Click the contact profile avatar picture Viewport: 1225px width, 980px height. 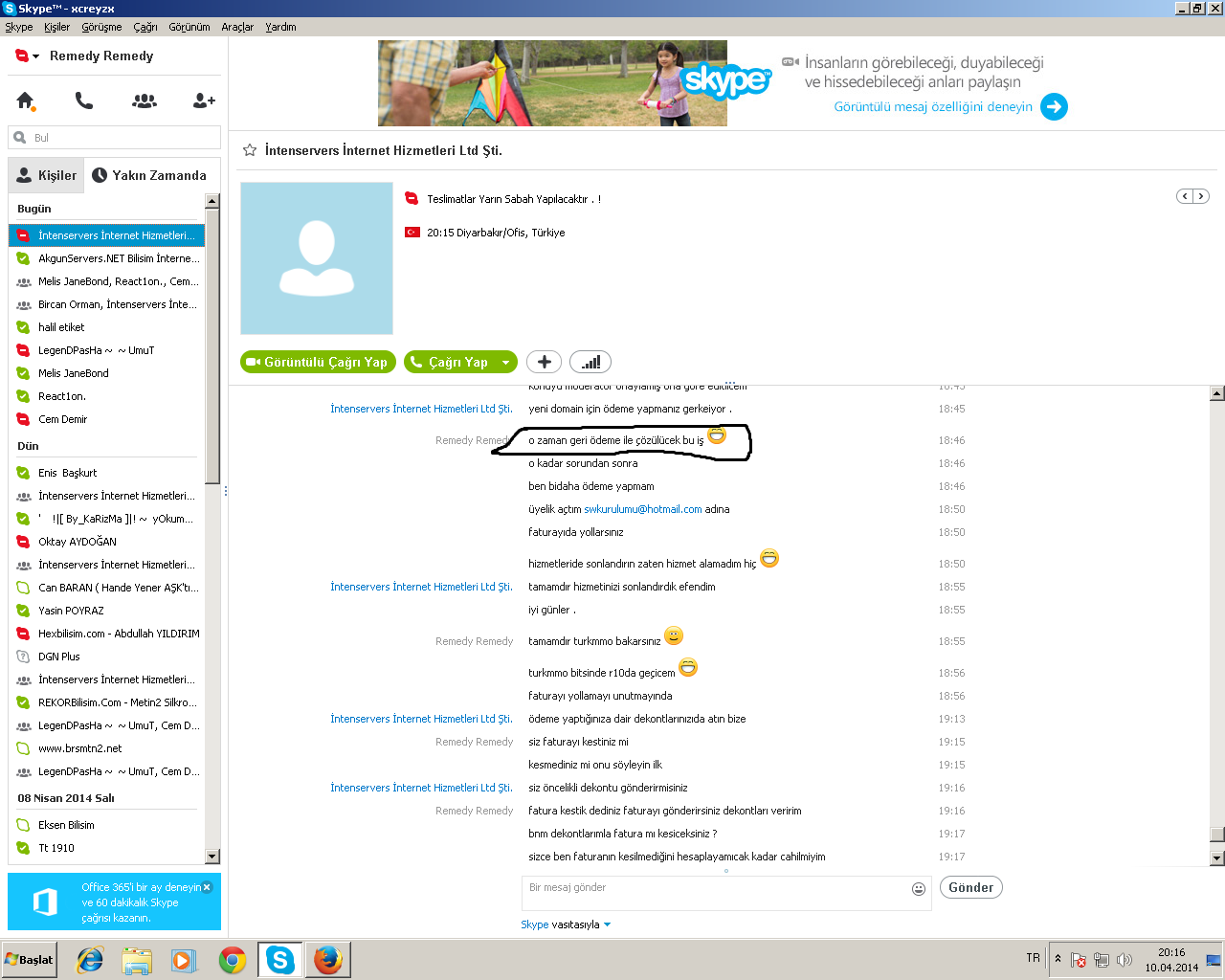point(317,258)
